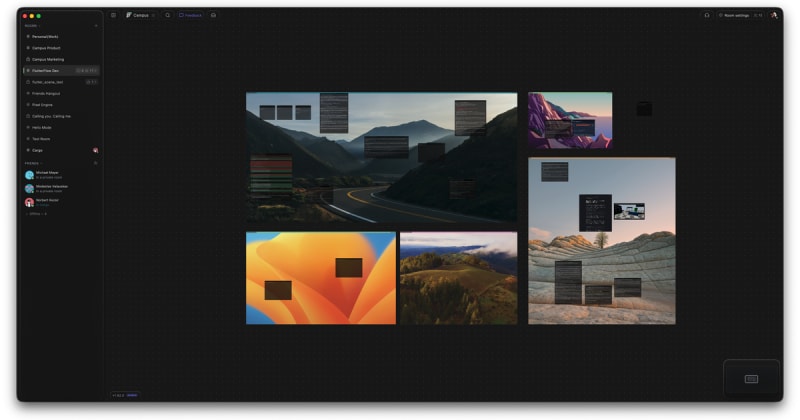Expand the Offline friends list
Image resolution: width=800 pixels, height=420 pixels.
click(x=36, y=214)
